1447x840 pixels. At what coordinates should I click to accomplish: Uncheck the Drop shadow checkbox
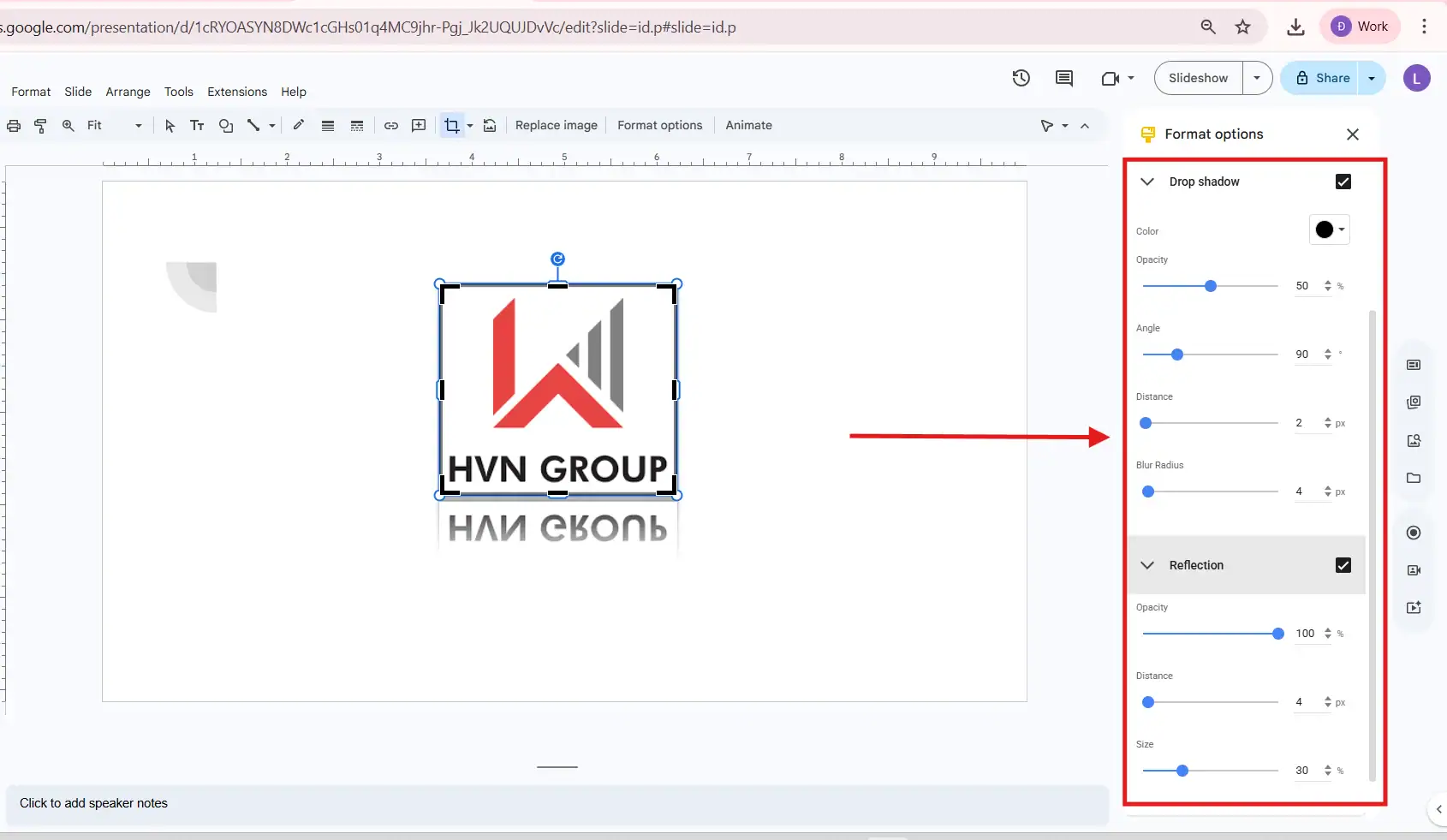pos(1343,182)
